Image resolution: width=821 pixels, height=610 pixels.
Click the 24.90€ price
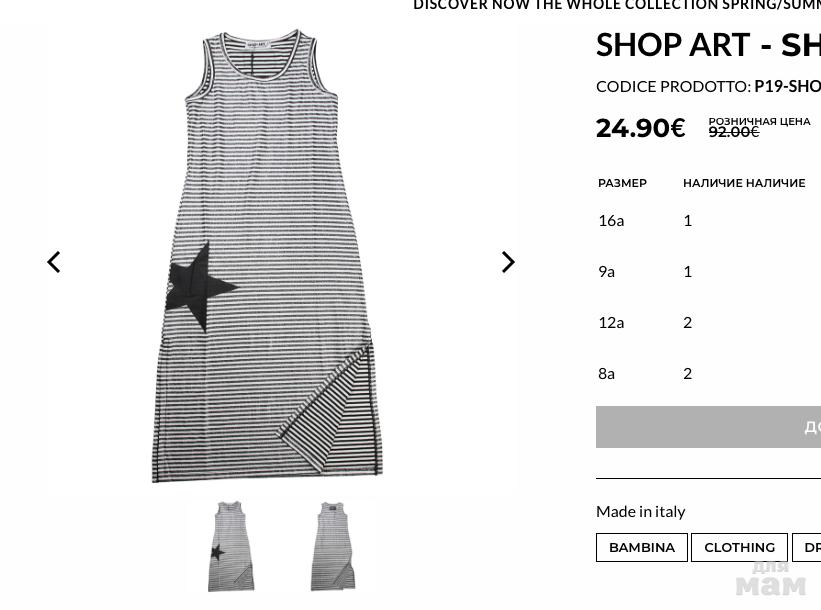coord(640,128)
